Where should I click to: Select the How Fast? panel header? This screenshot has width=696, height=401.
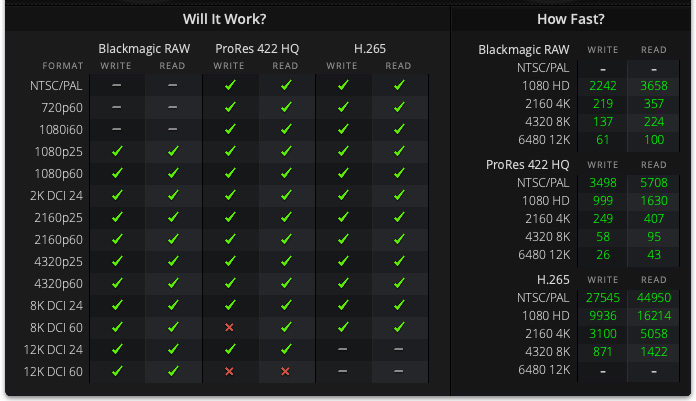click(570, 19)
